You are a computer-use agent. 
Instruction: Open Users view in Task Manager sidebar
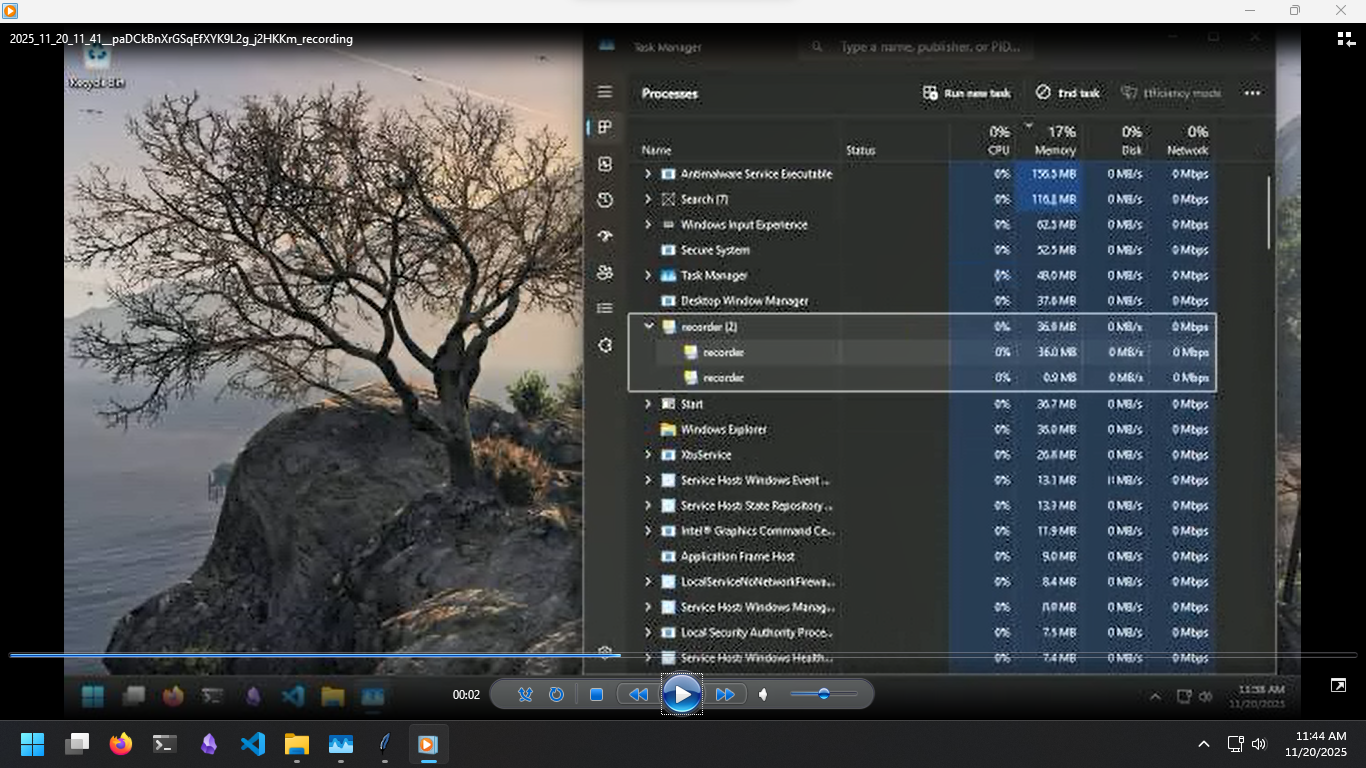coord(604,271)
